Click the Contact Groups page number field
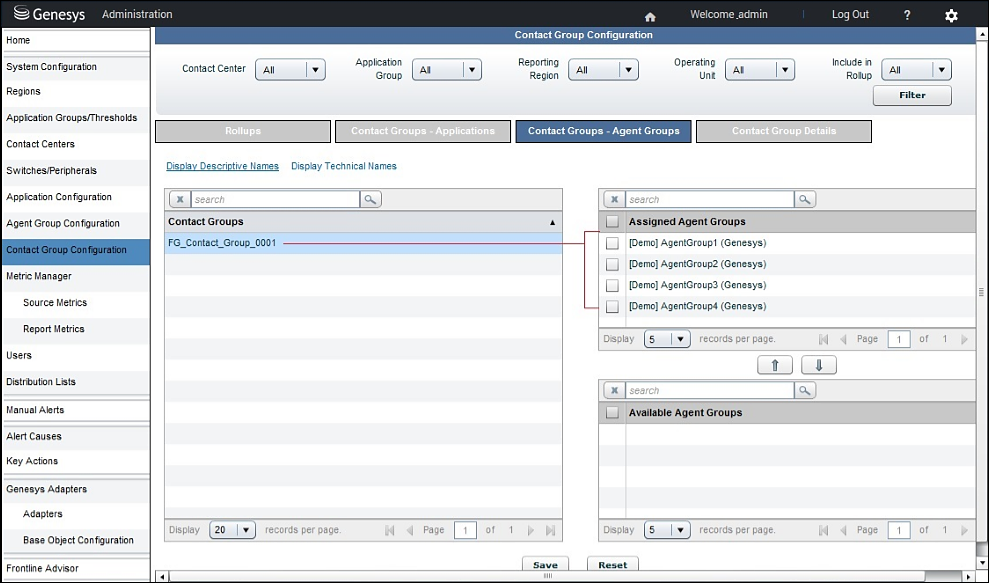989x583 pixels. point(465,531)
